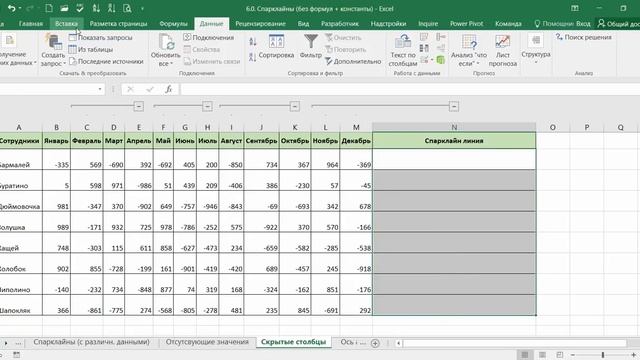Go to the Формулы ribbon tab
Image resolution: width=640 pixels, height=360 pixels.
tap(173, 24)
